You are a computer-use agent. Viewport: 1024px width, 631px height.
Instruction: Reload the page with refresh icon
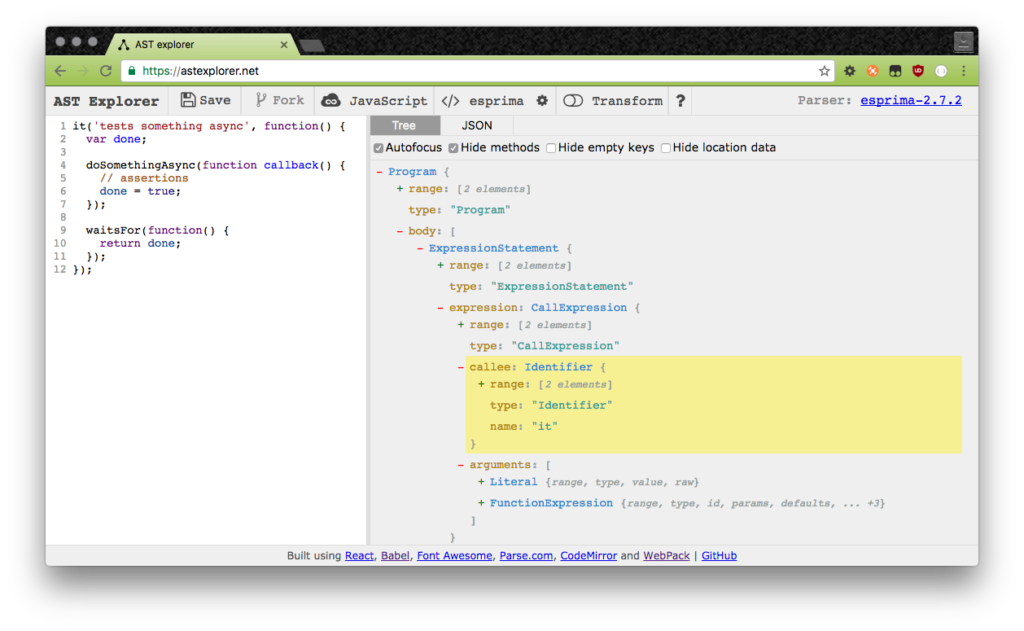[x=106, y=71]
